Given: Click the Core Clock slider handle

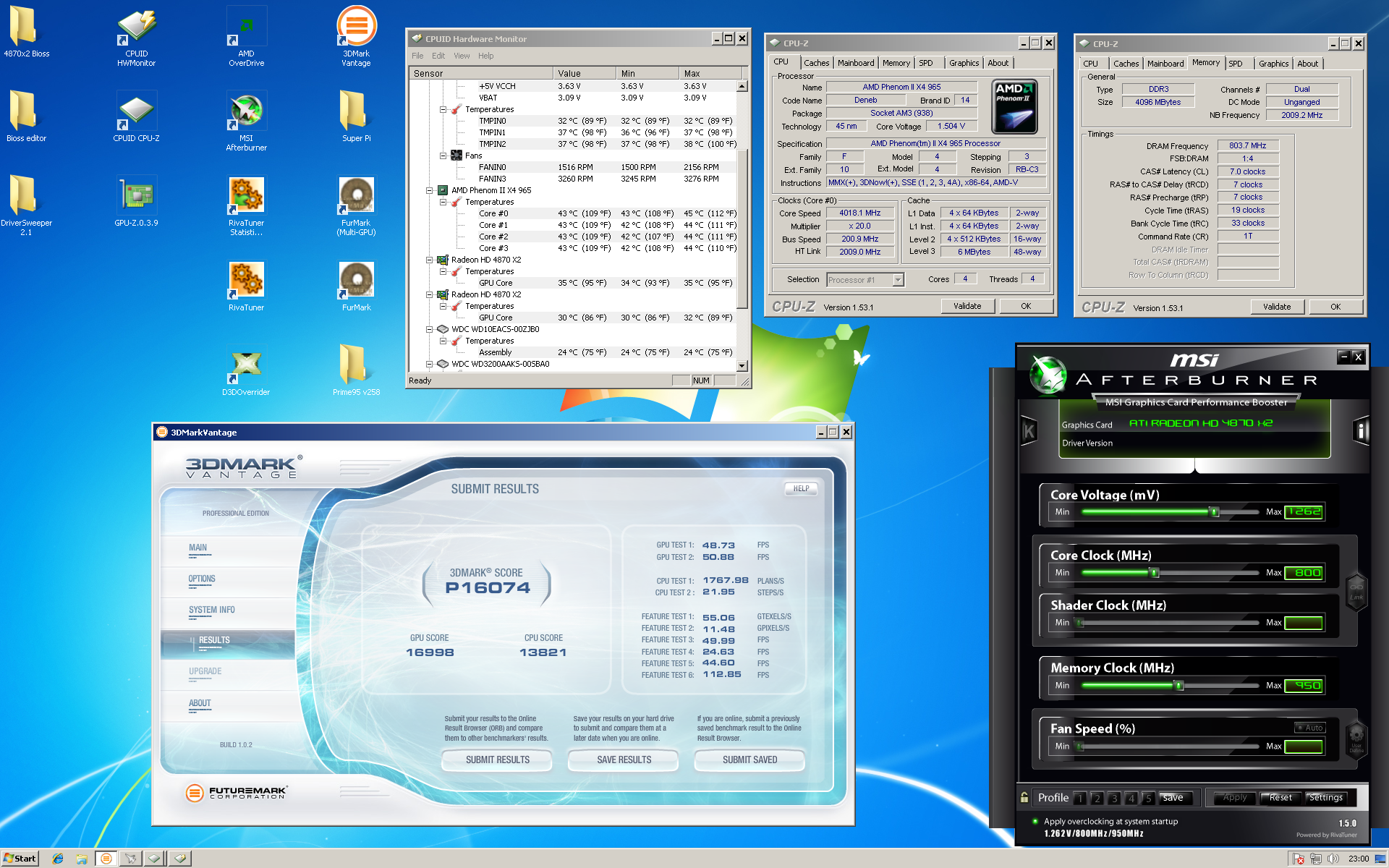Looking at the screenshot, I should [x=1155, y=572].
